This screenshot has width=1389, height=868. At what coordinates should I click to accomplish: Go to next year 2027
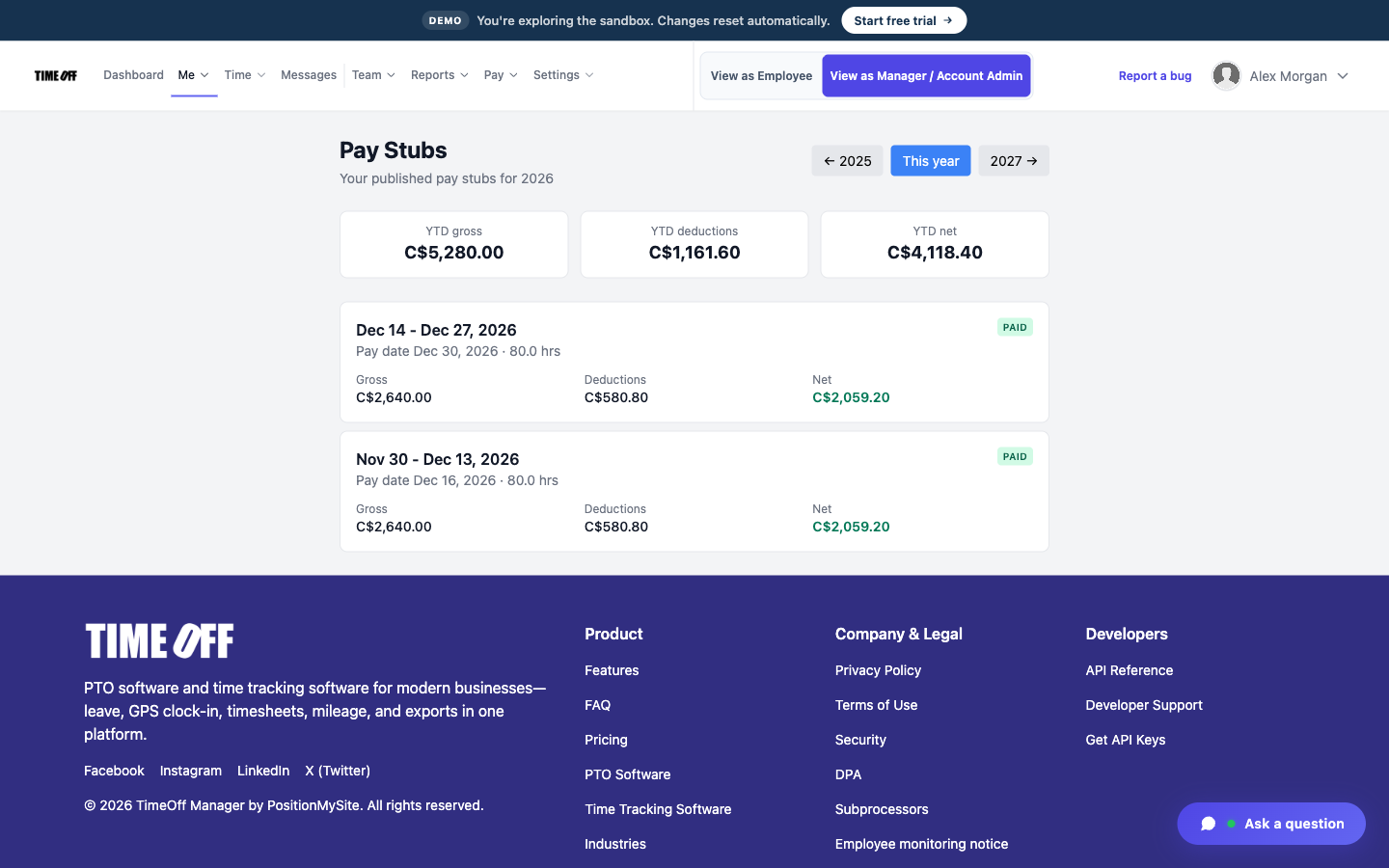point(1014,161)
